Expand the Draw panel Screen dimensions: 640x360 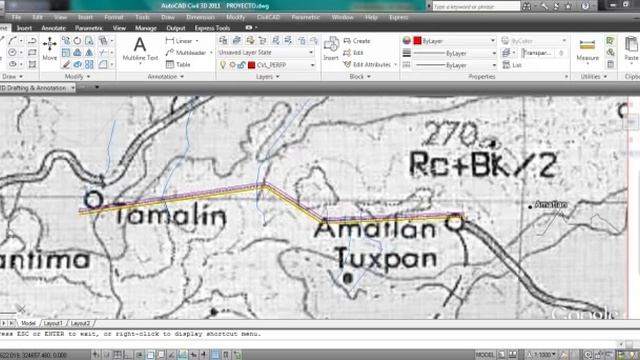[x=12, y=77]
